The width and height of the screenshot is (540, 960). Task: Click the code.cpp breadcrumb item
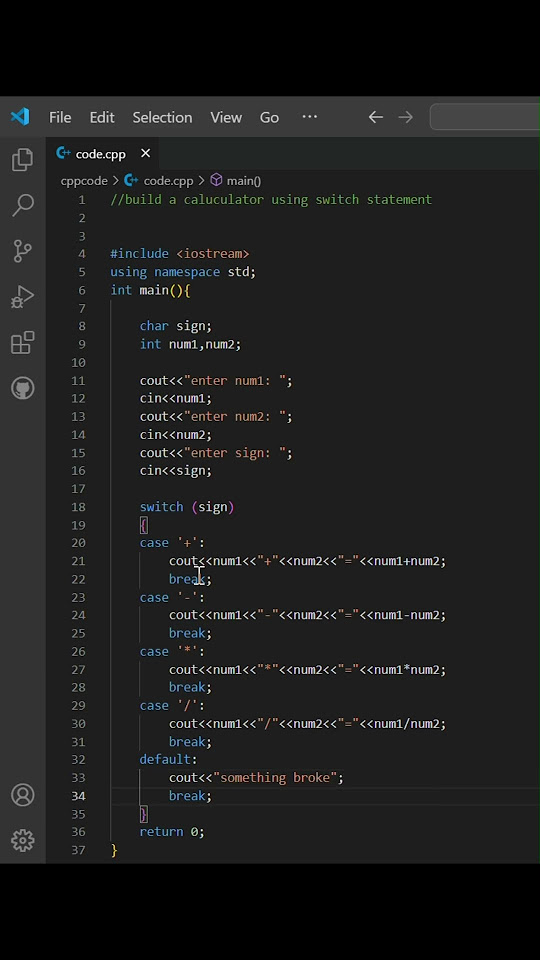point(159,181)
